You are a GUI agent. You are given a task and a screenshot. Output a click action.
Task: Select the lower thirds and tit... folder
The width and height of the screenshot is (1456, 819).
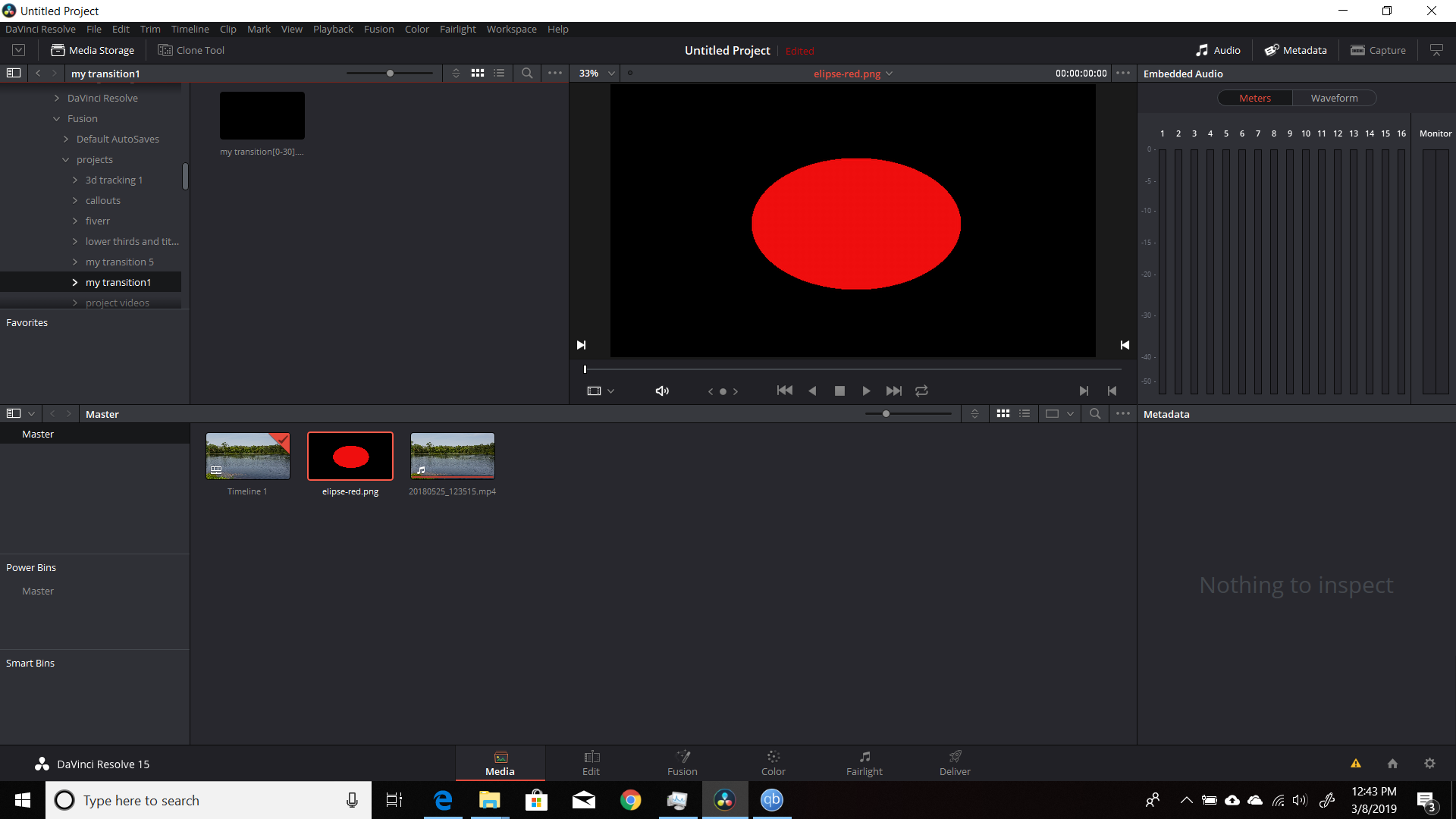tap(132, 242)
